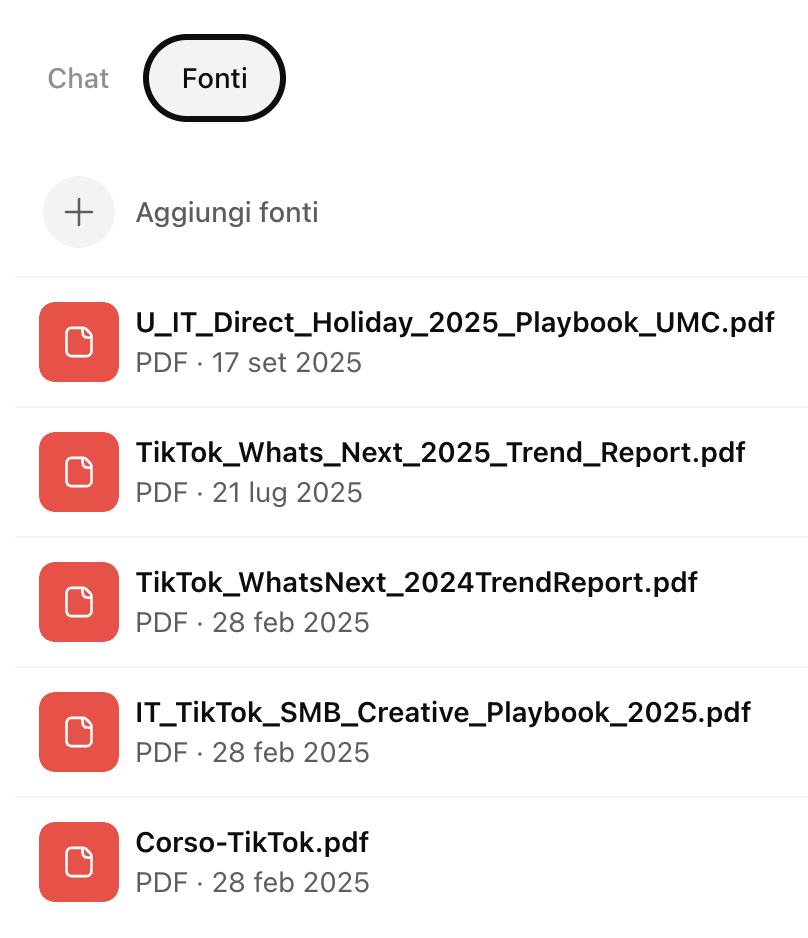
Task: Switch to the Chat tab
Action: click(78, 78)
